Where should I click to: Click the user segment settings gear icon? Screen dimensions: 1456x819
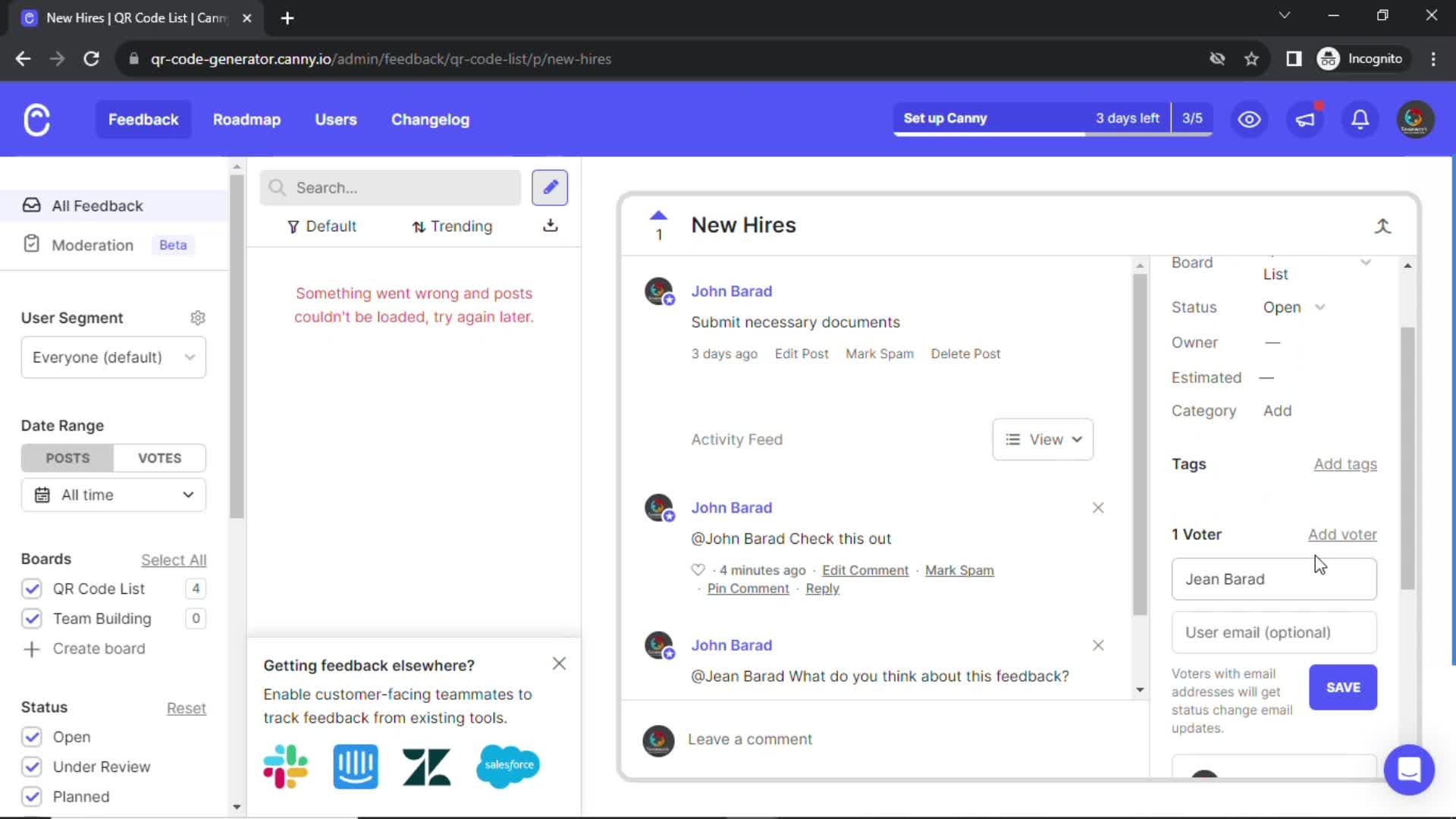point(198,317)
